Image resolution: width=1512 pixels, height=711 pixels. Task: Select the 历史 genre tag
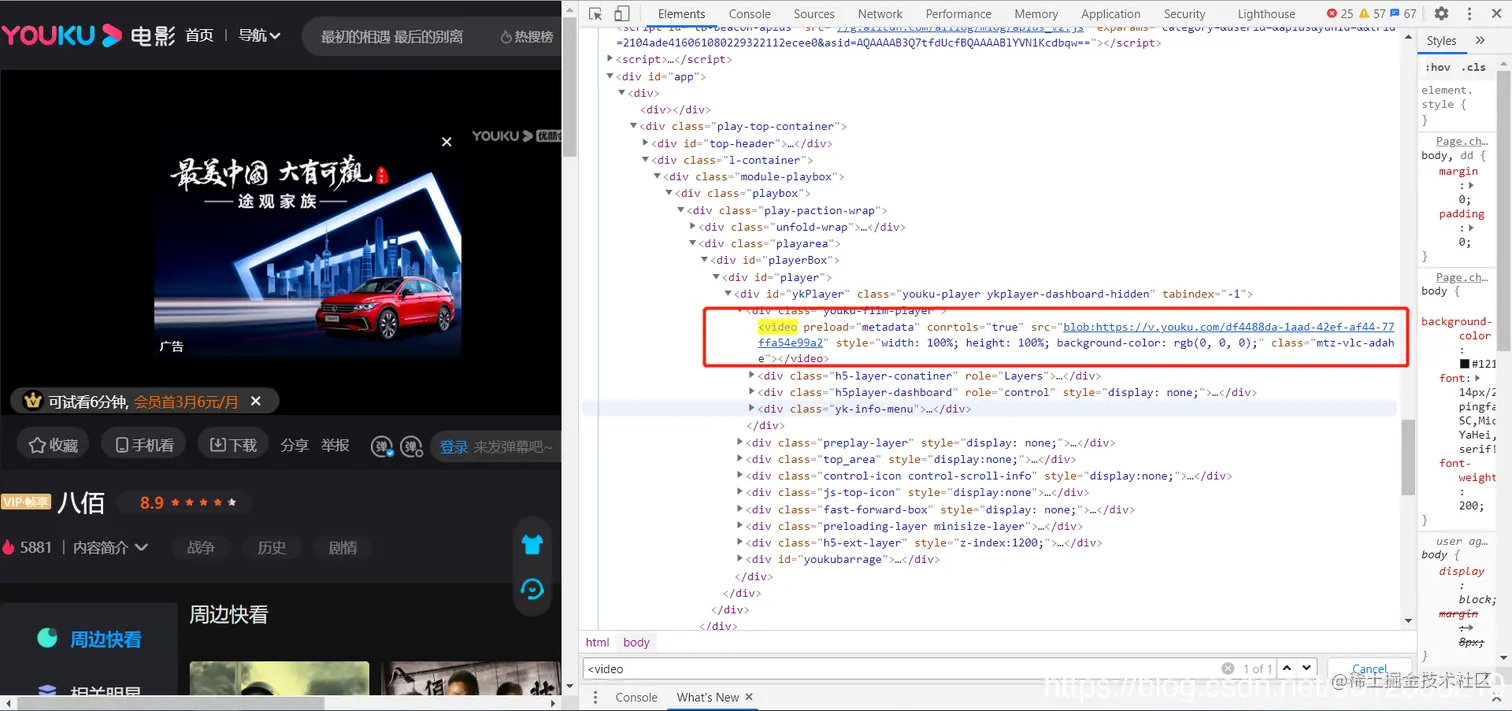[272, 547]
